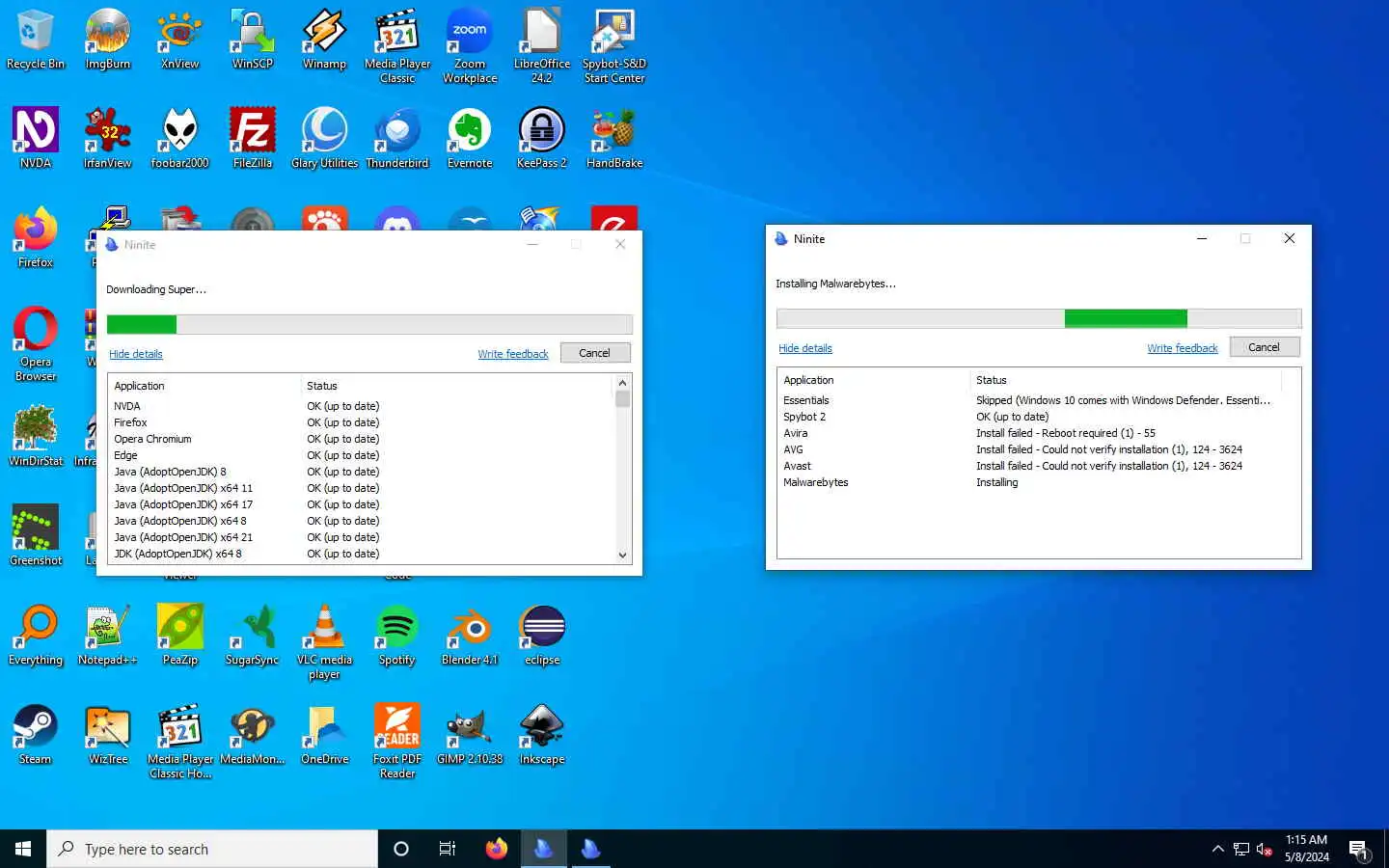Select the WinSCP desktop shortcut

point(252,40)
